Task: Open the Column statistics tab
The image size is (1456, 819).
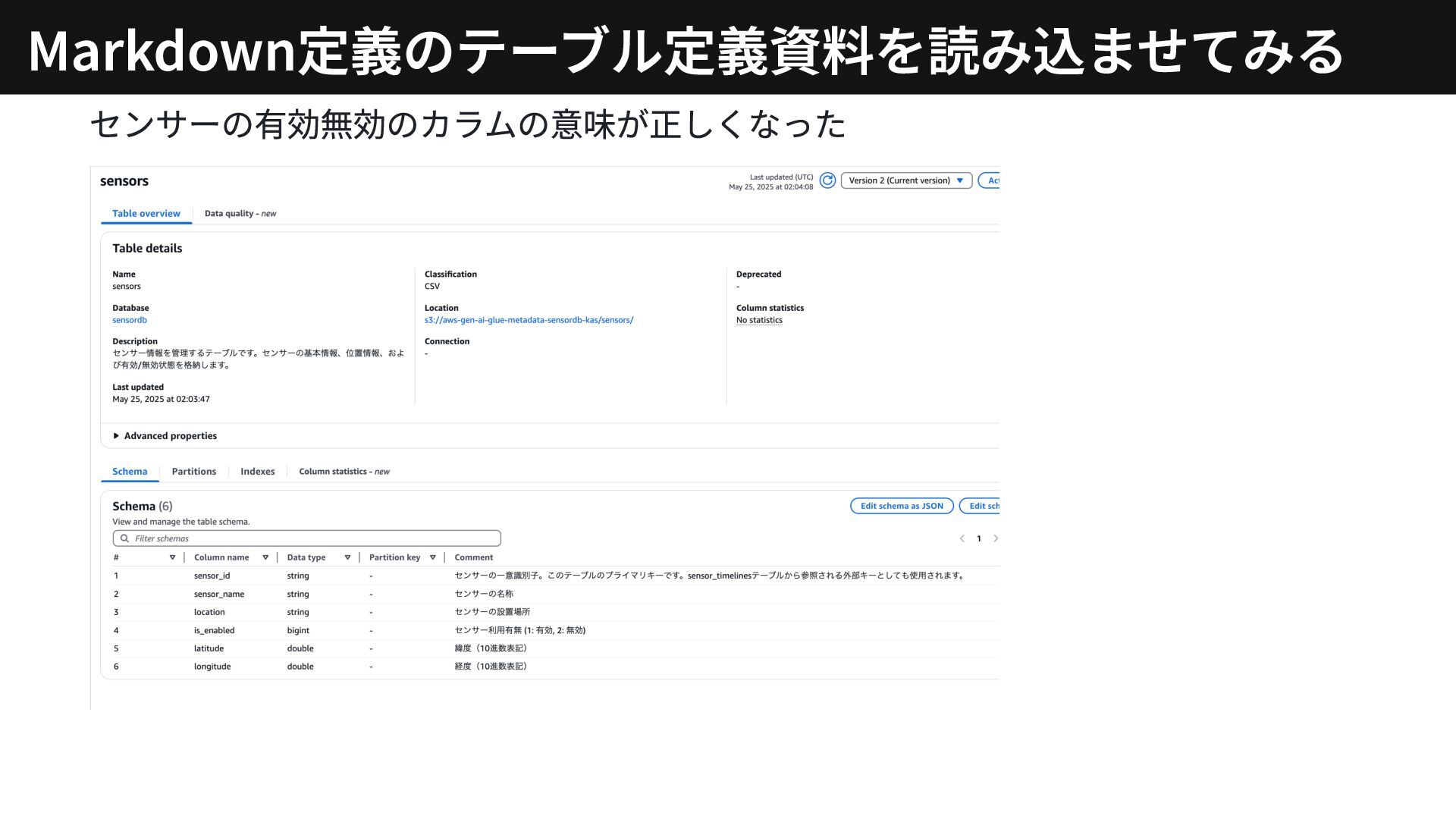Action: click(x=344, y=472)
